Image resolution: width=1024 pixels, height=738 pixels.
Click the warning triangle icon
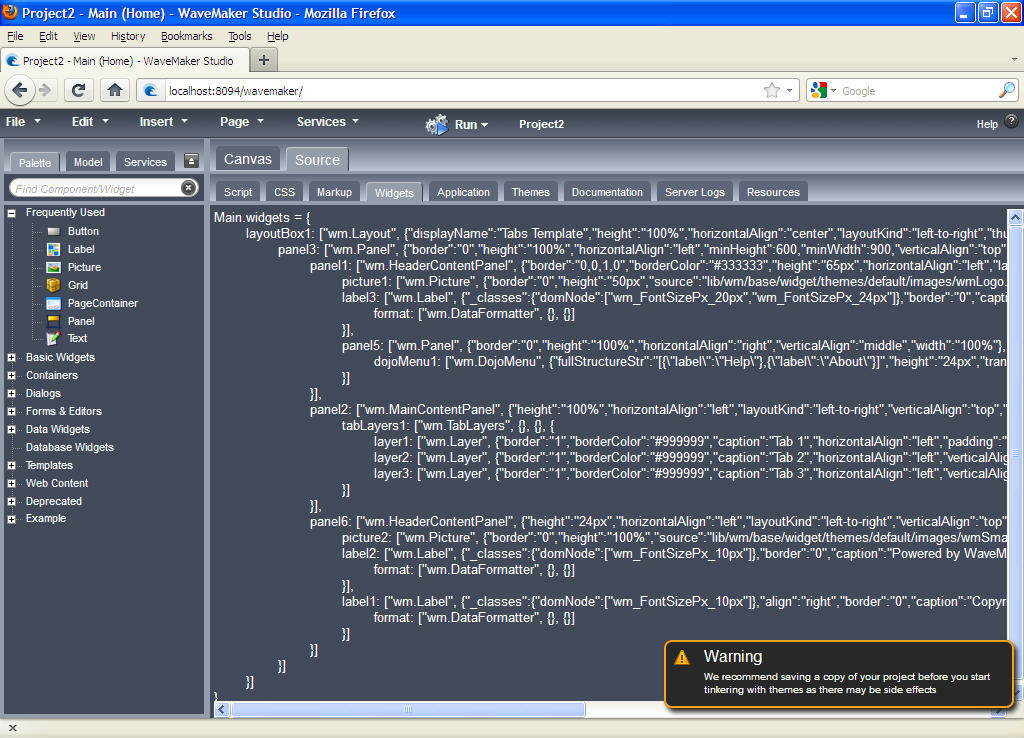[x=682, y=657]
